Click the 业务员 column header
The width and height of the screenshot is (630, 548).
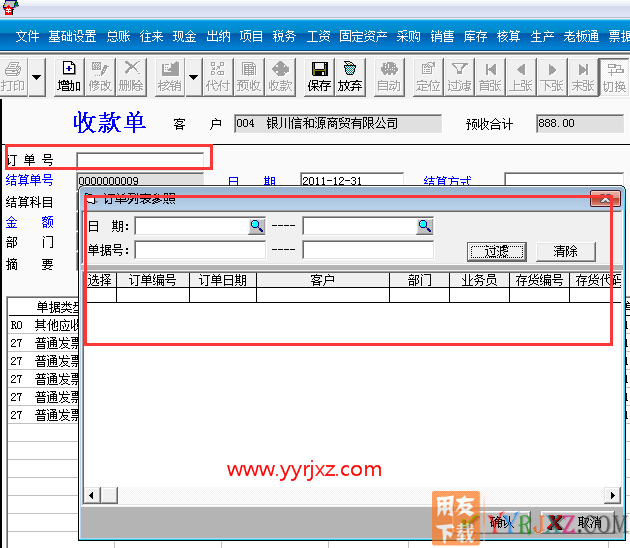click(x=479, y=280)
